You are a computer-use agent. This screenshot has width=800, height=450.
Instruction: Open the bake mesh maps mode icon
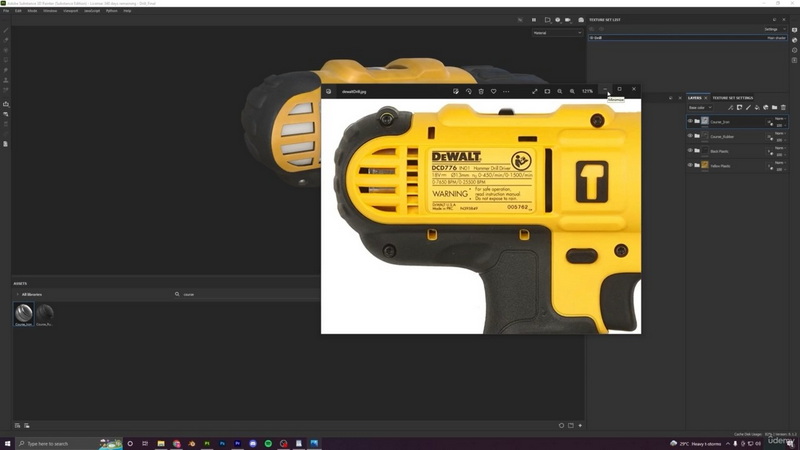(6, 104)
